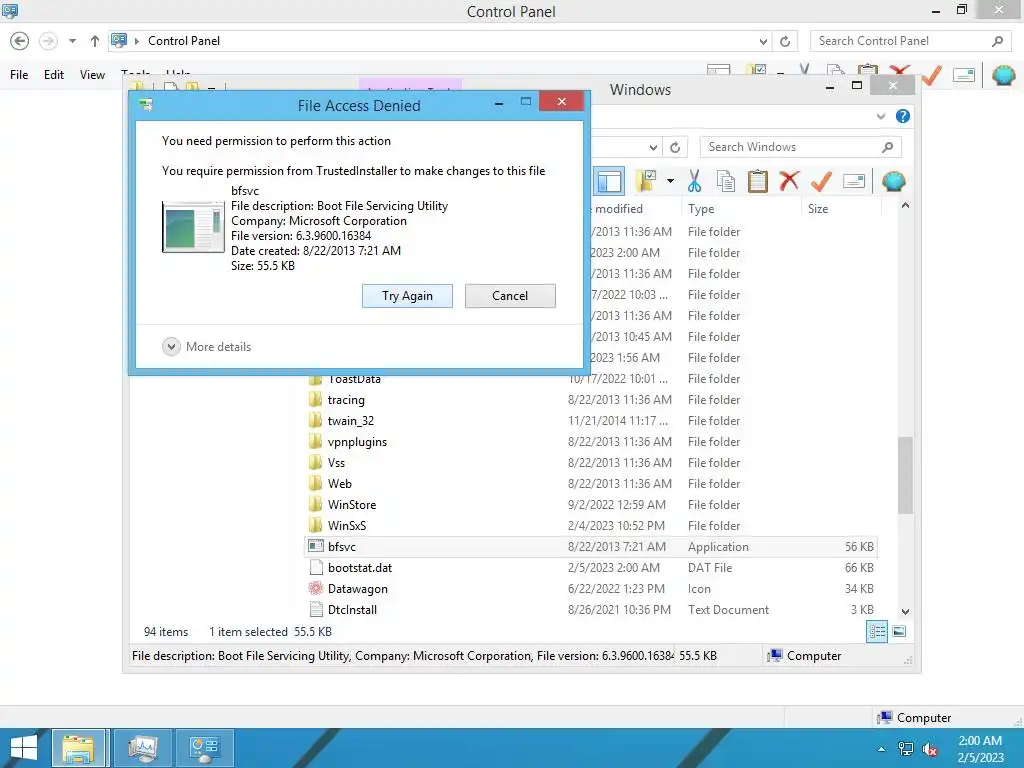The height and width of the screenshot is (768, 1024).
Task: Select the WinSxS folder
Action: (347, 526)
